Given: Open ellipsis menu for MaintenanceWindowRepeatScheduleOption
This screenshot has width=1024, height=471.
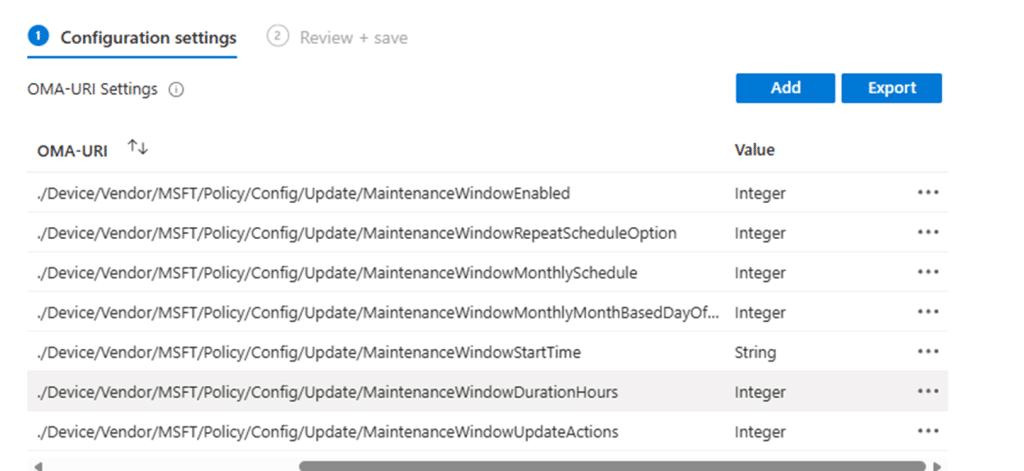Looking at the screenshot, I should 927,233.
